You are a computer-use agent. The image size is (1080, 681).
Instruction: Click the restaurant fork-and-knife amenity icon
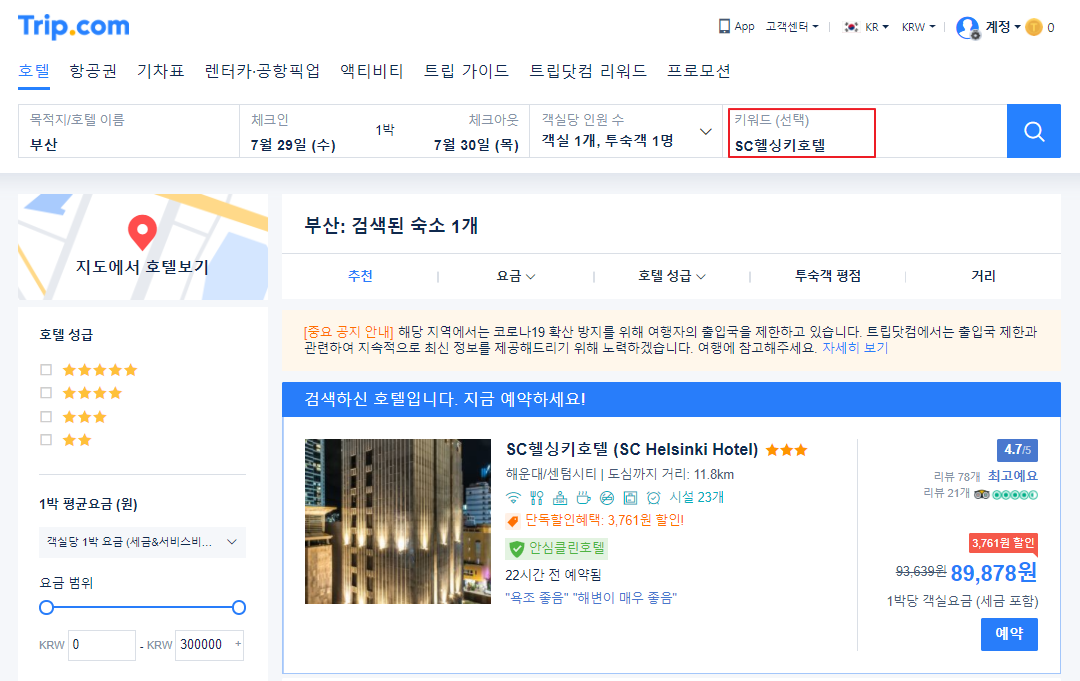pyautogui.click(x=537, y=497)
